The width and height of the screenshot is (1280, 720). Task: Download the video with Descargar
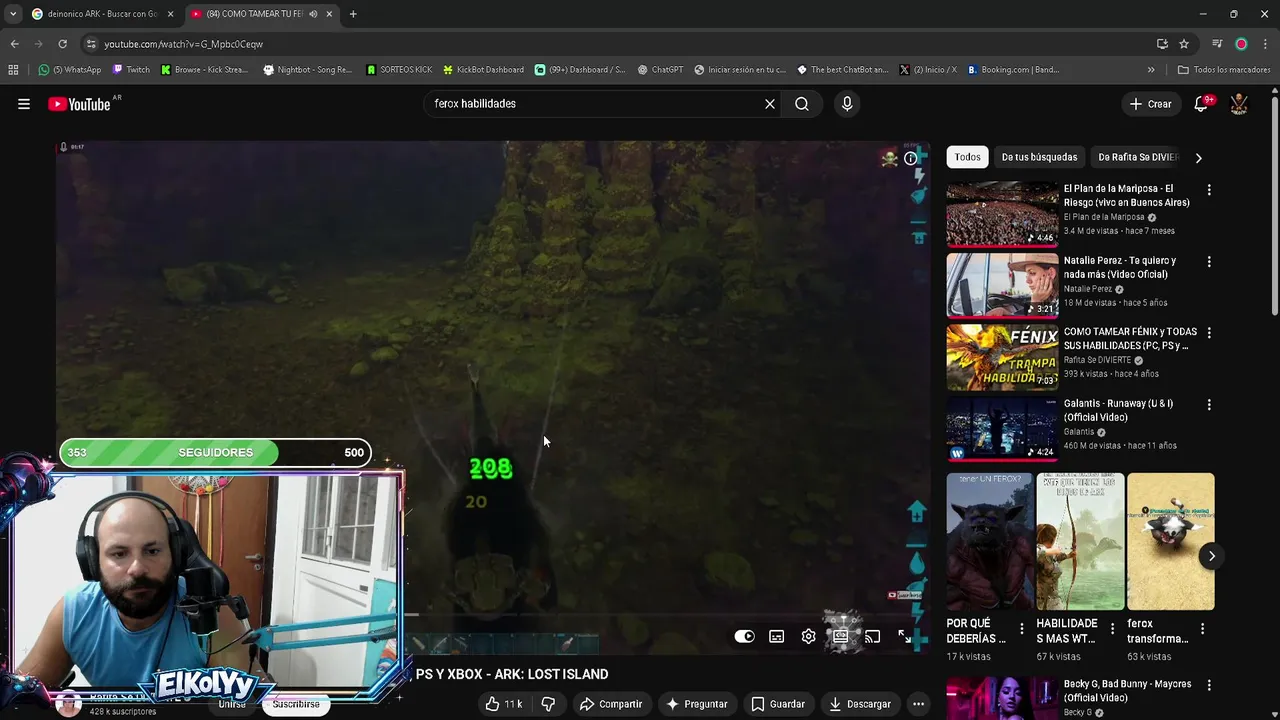[x=860, y=704]
